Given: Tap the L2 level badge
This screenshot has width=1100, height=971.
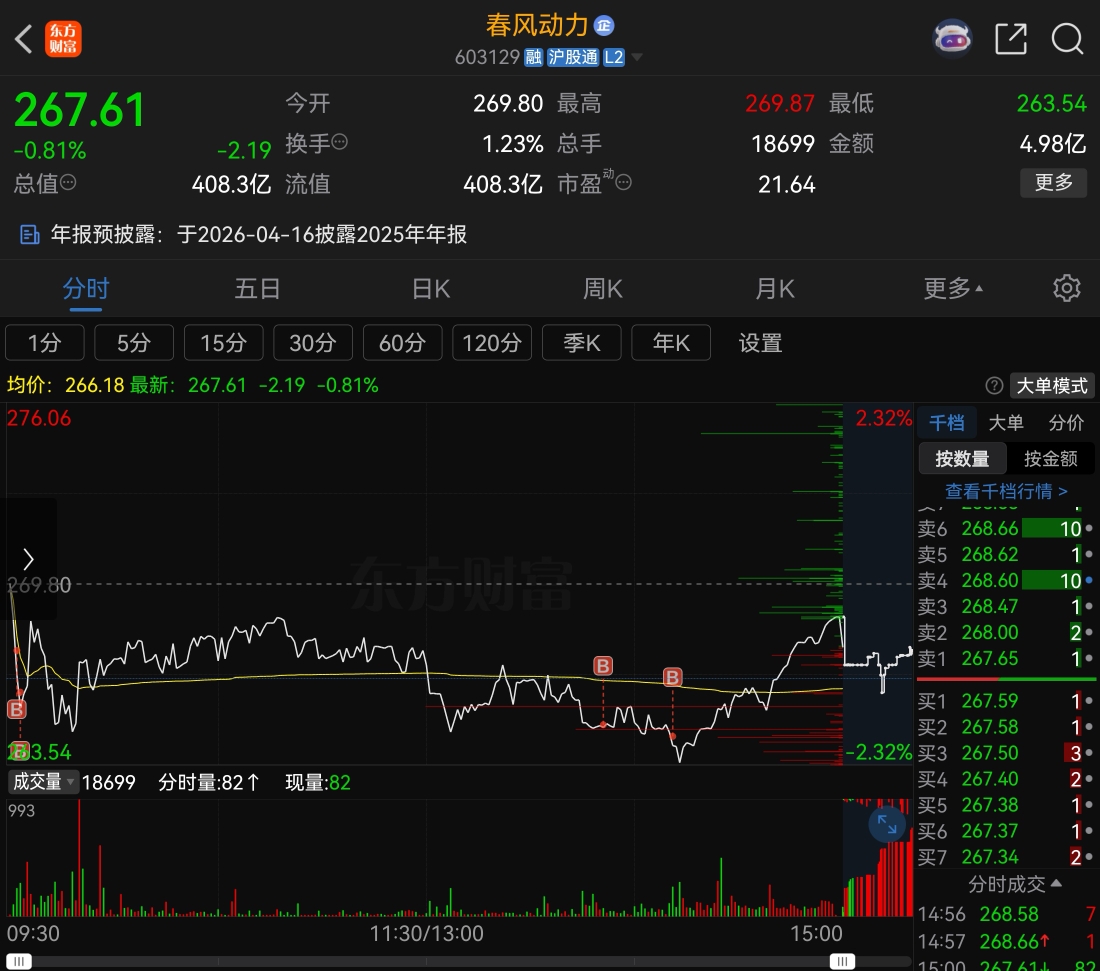Looking at the screenshot, I should point(614,57).
